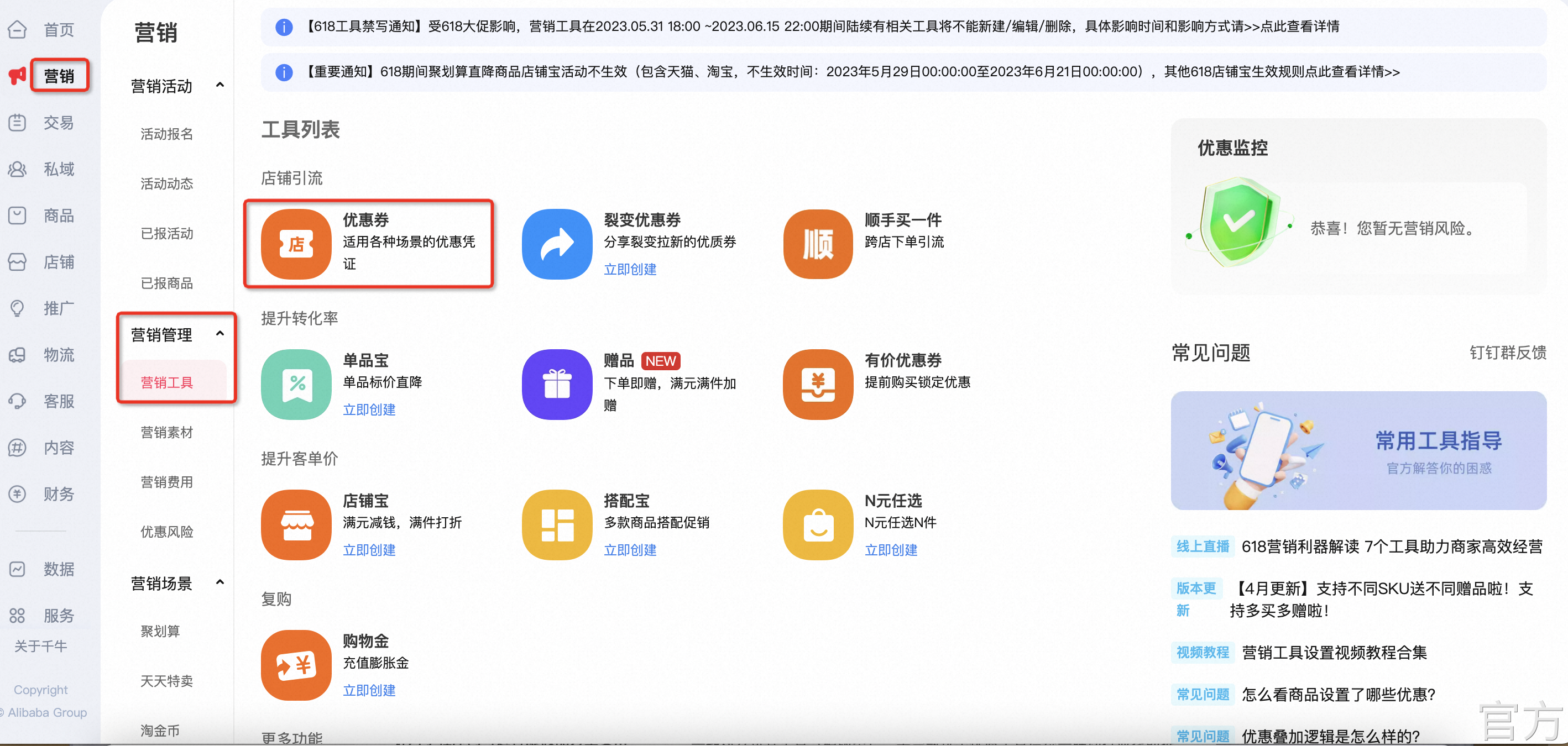The width and height of the screenshot is (1568, 746).
Task: Click the 客服 headset icon
Action: tap(17, 401)
